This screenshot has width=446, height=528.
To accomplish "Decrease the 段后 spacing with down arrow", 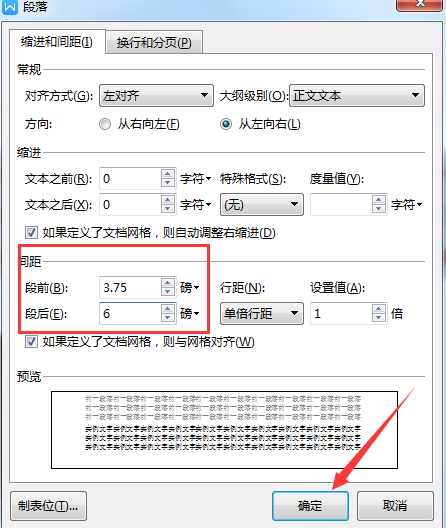I will point(168,318).
